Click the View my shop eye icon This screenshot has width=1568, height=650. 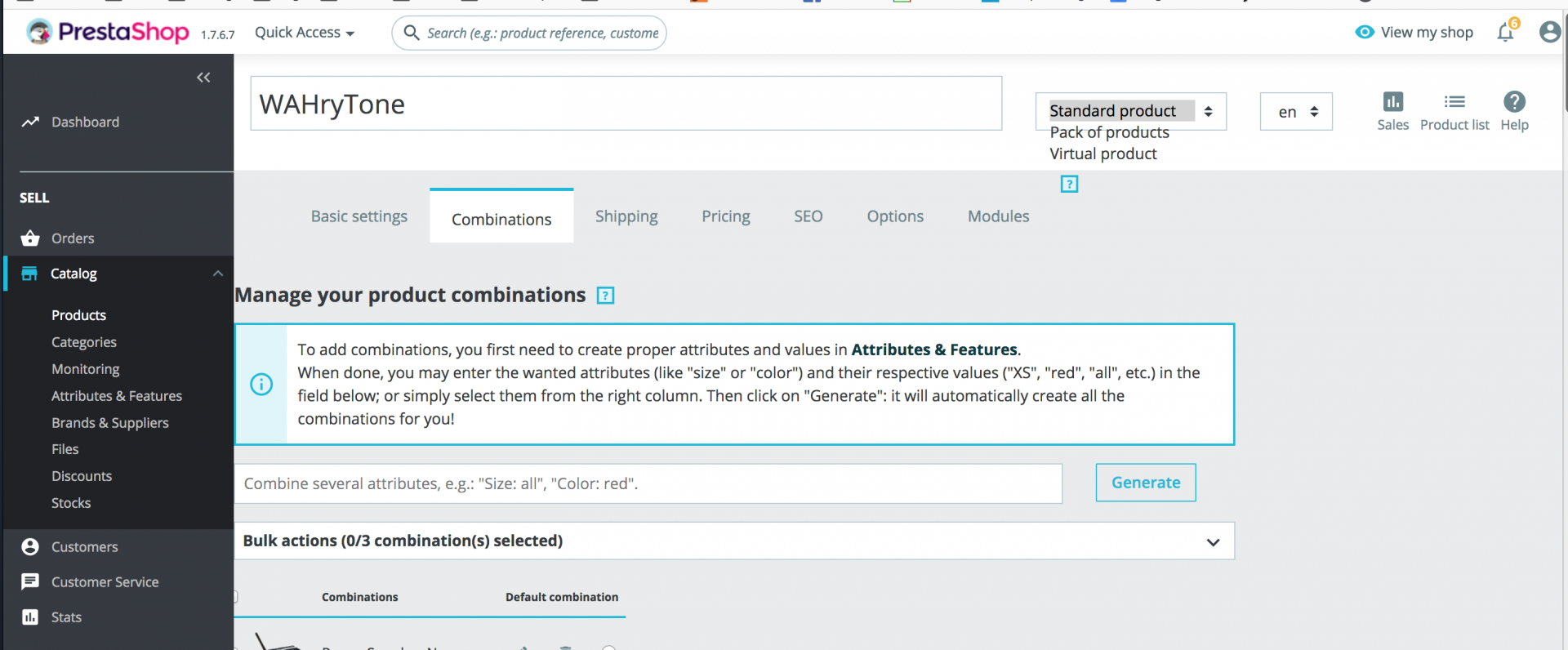[1364, 32]
